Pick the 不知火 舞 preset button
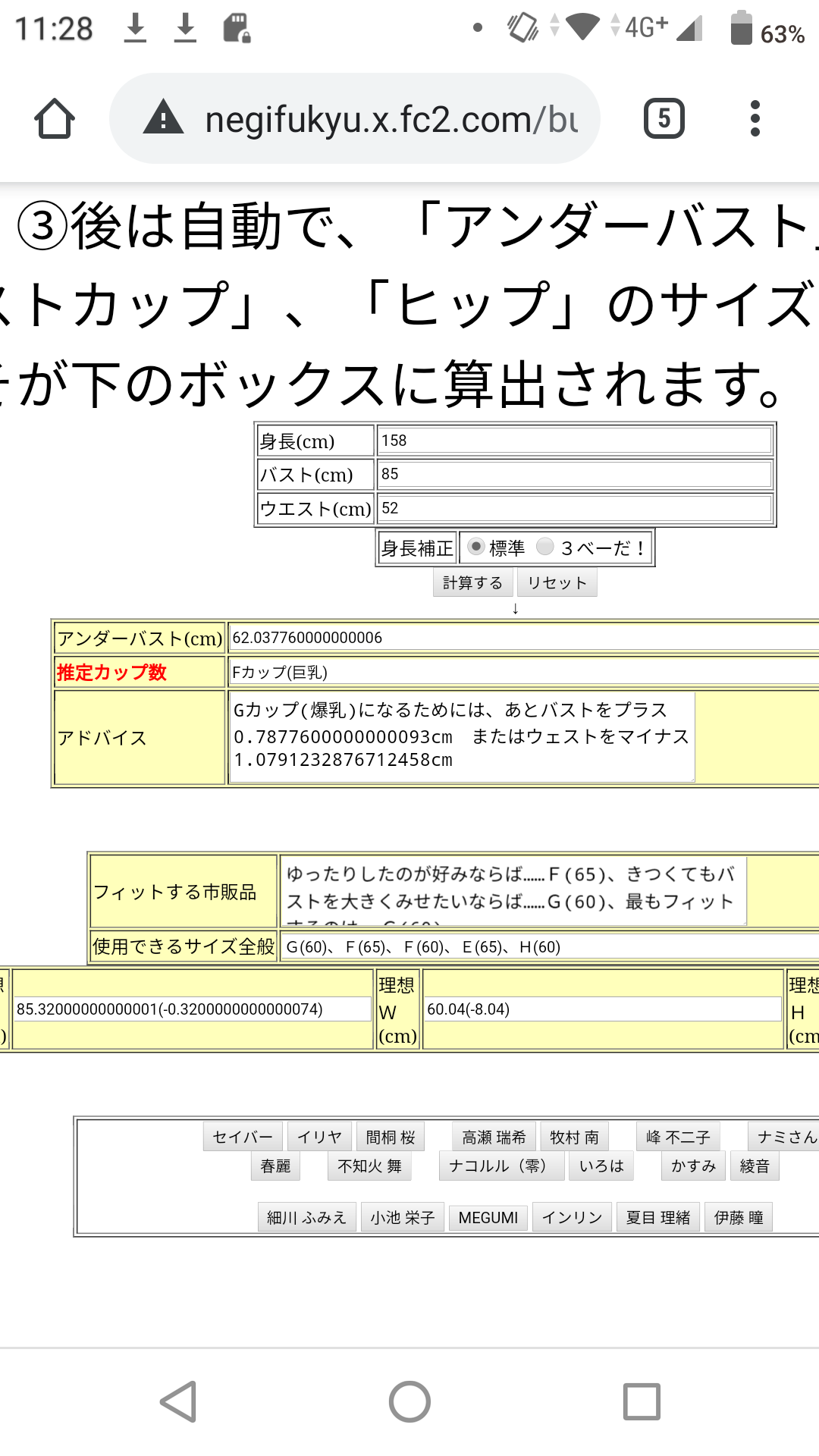Screen dimensions: 819x1456 [x=369, y=1166]
